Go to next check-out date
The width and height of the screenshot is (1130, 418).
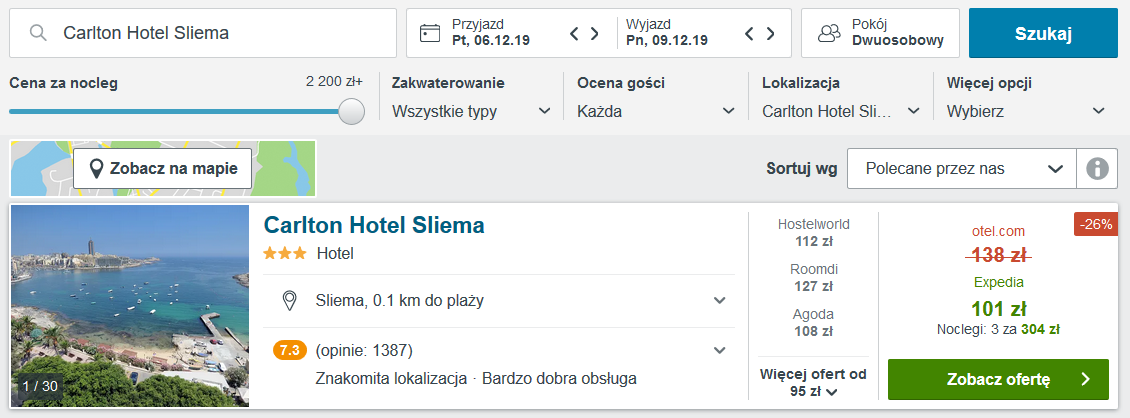pyautogui.click(x=770, y=33)
